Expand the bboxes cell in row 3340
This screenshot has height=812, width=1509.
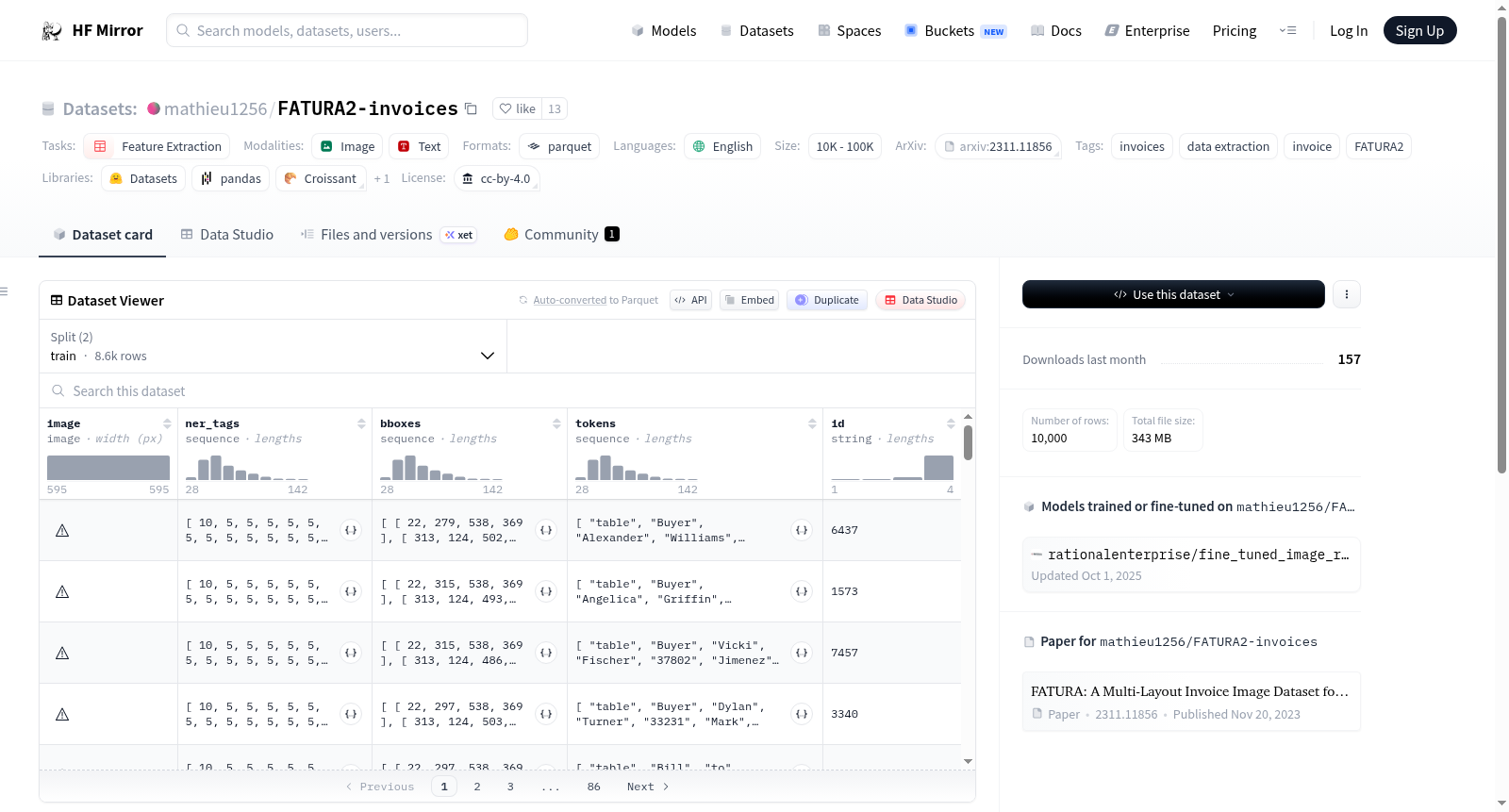(x=546, y=714)
